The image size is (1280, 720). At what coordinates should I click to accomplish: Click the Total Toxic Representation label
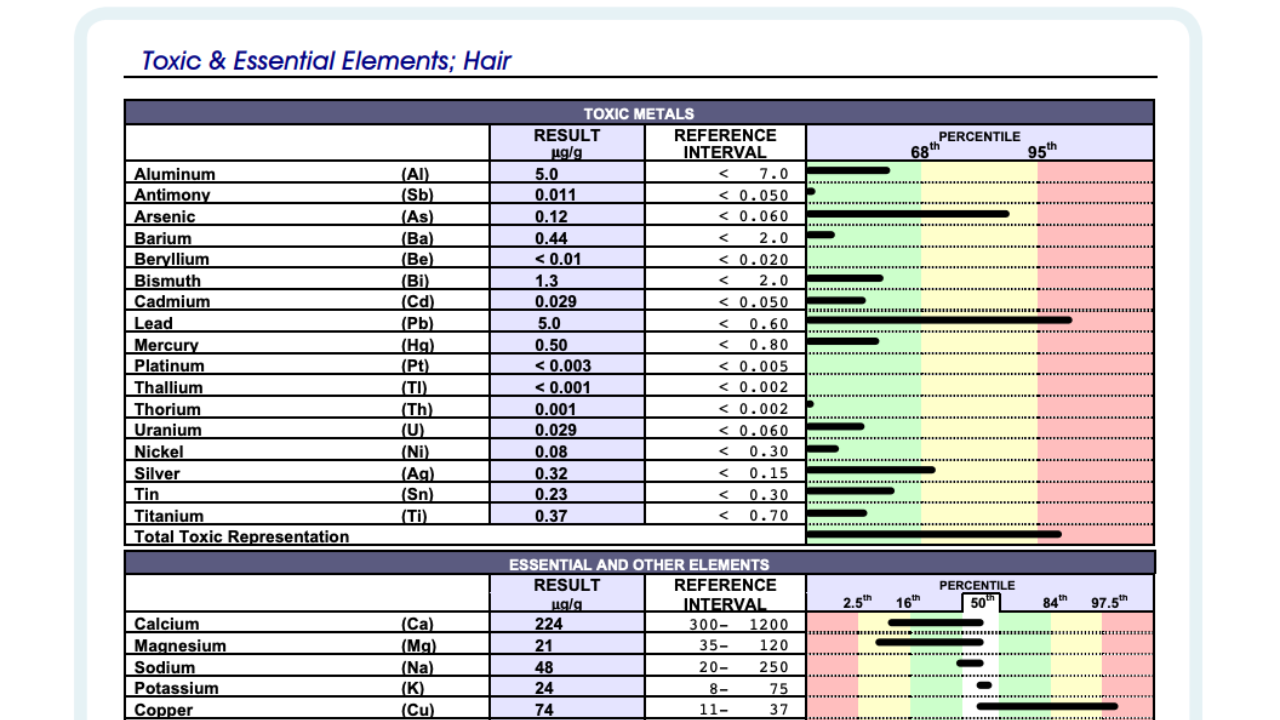click(242, 537)
